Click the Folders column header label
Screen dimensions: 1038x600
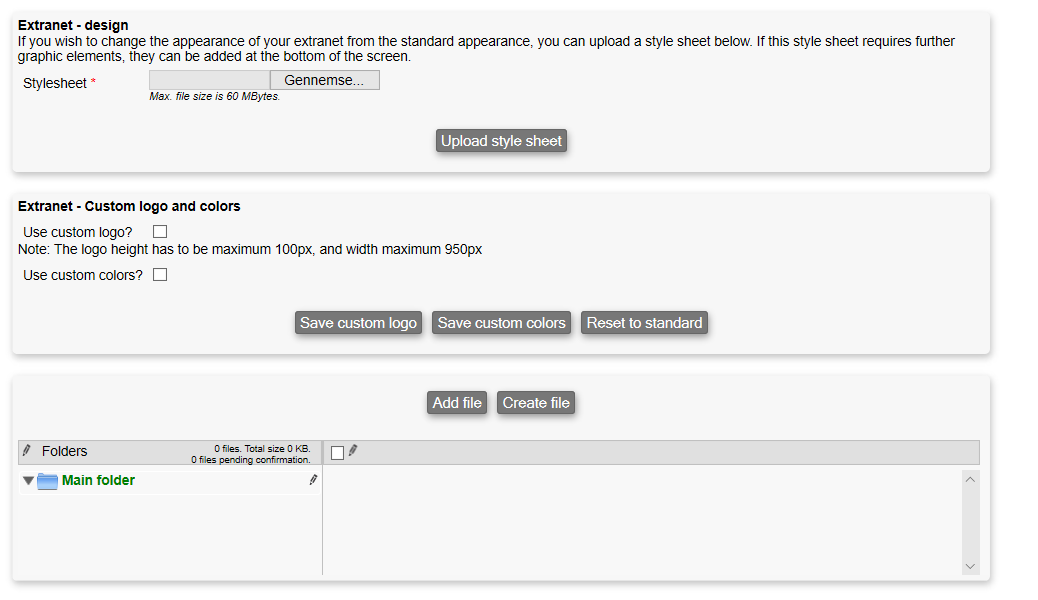pos(65,452)
